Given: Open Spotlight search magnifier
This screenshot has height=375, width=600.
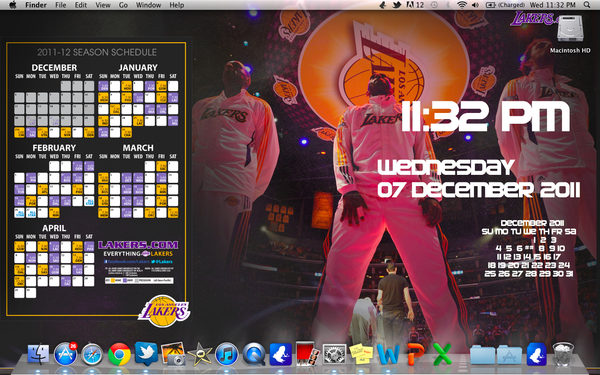Looking at the screenshot, I should (587, 5).
